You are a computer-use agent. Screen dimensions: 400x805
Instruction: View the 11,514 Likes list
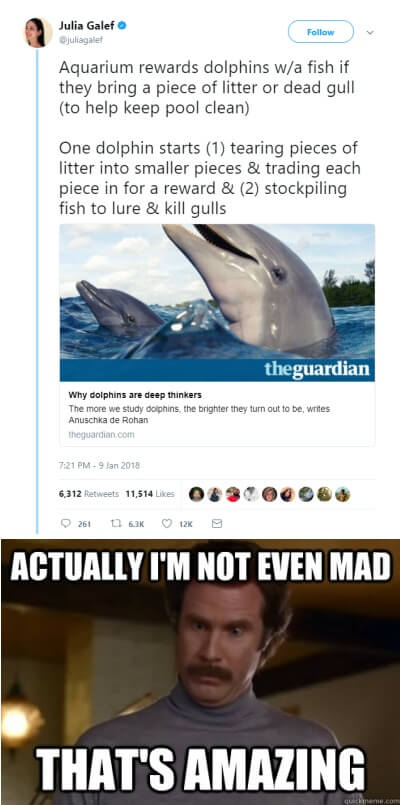[x=149, y=493]
